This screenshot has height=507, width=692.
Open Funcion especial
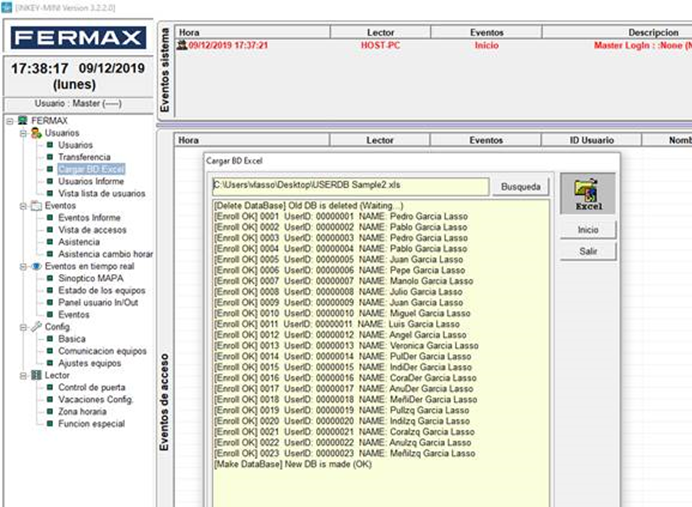pyautogui.click(x=91, y=424)
